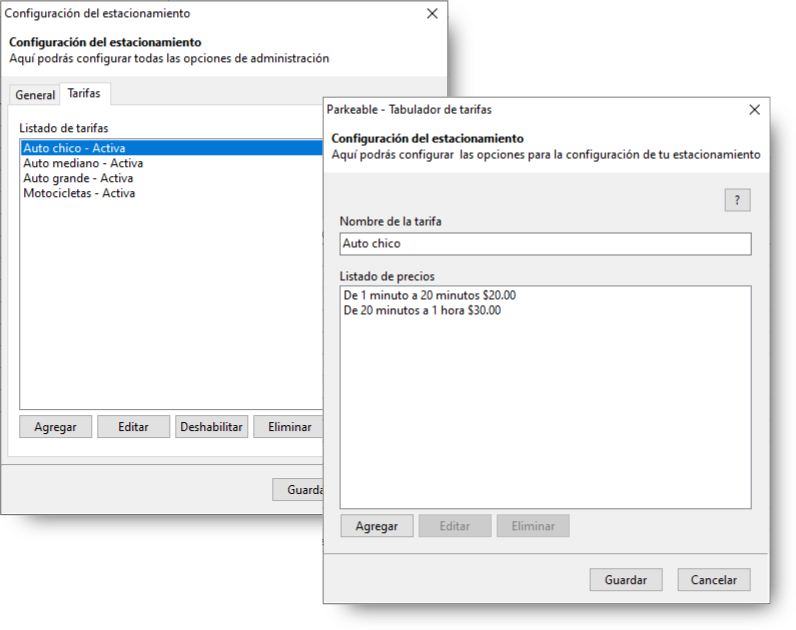Screen dimensions: 796x630
Task: Save the tariff with Guardar in Tabulador dialog
Action: (x=626, y=580)
